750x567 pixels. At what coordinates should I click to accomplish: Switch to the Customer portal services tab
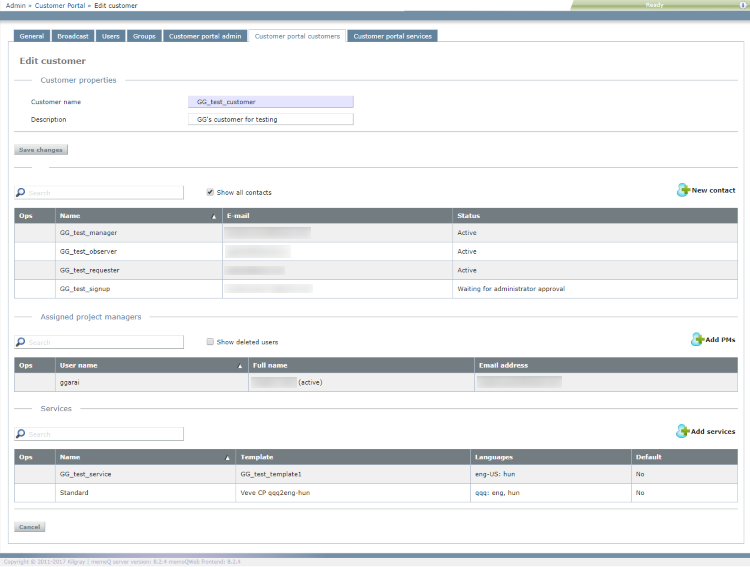click(392, 36)
